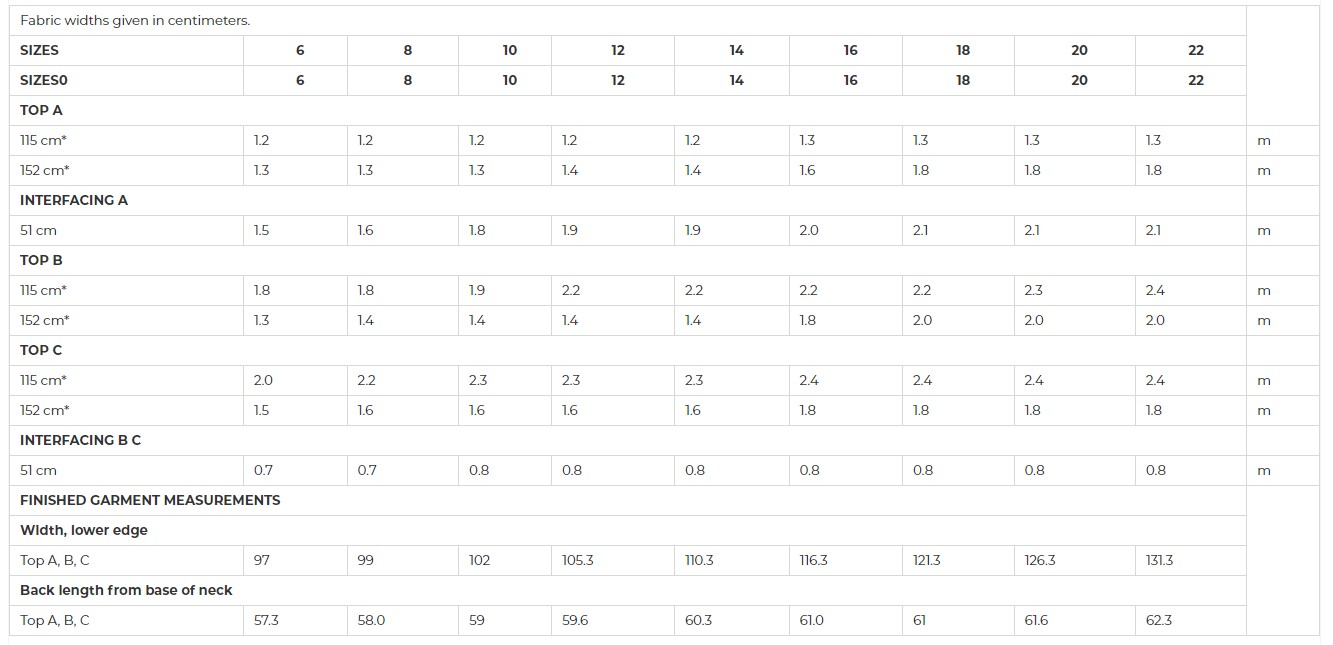
Task: Click the FINISHED GARMENT MEASUREMENTS heading
Action: tap(150, 500)
